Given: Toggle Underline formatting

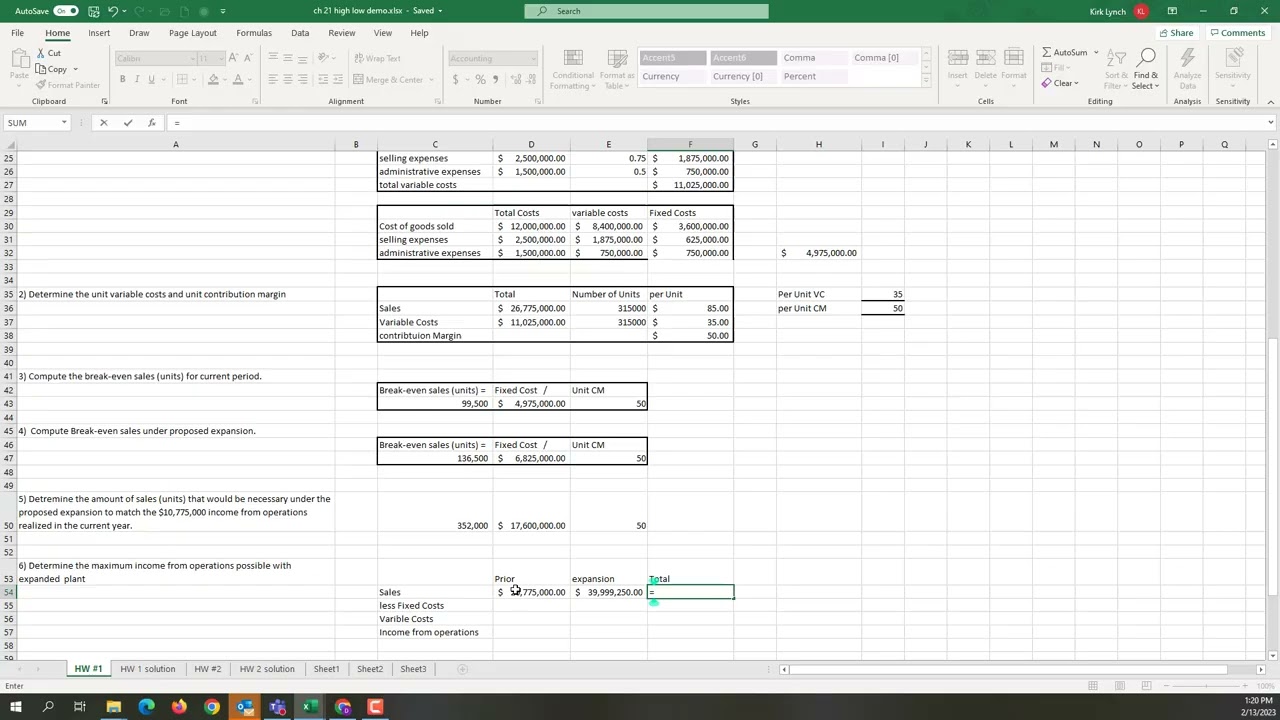Looking at the screenshot, I should coord(151,80).
